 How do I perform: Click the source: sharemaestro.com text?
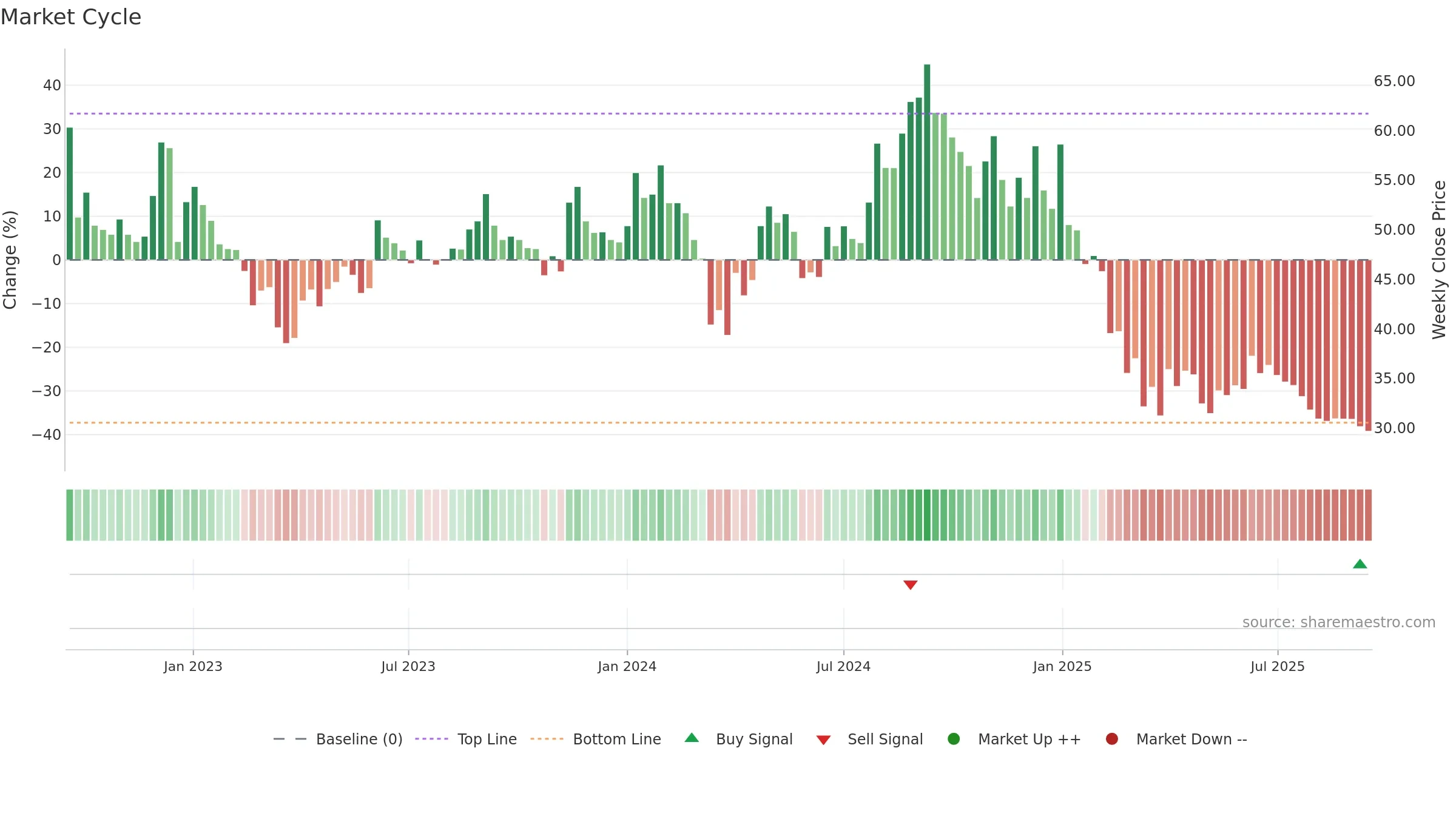click(1339, 622)
